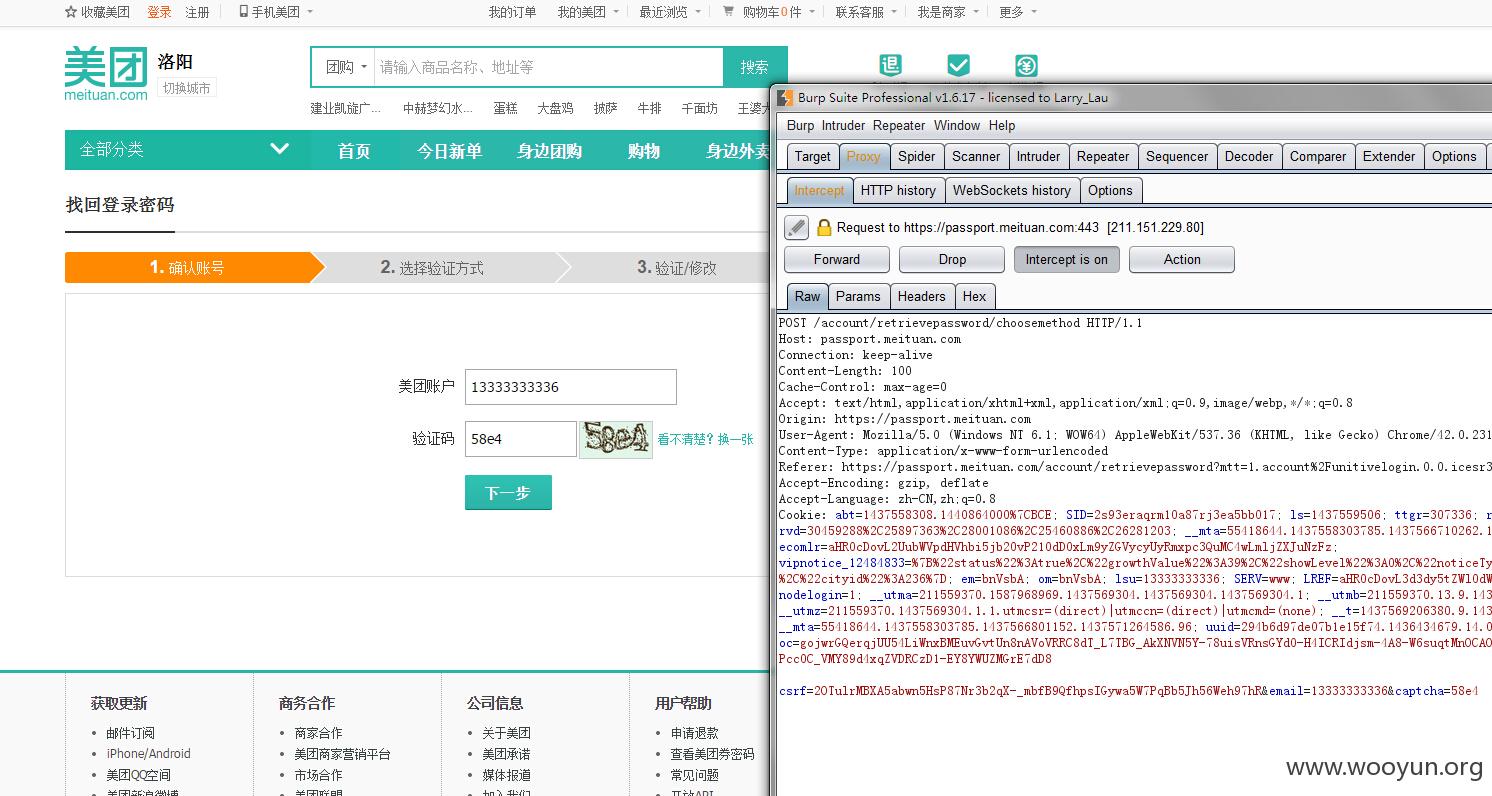Click the green checkmark guarantee icon

958,65
